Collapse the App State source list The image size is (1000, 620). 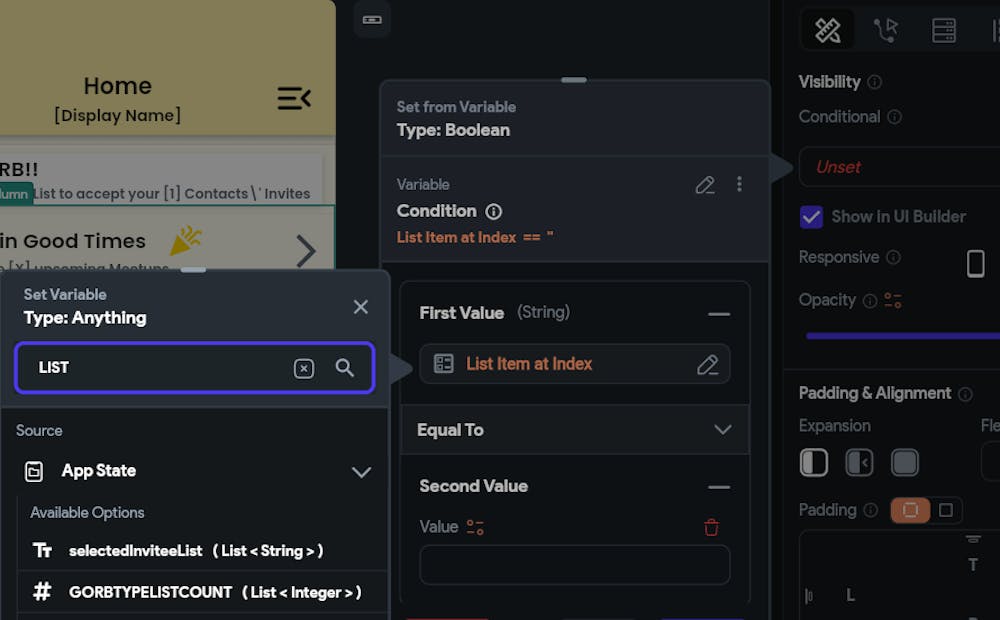point(361,471)
